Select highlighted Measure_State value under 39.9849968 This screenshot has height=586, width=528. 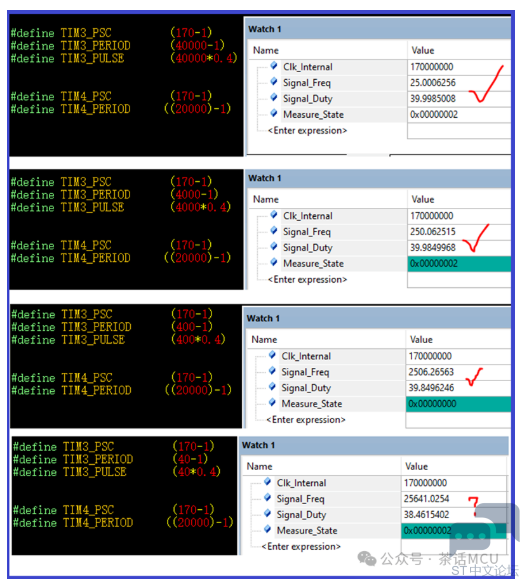coord(459,263)
